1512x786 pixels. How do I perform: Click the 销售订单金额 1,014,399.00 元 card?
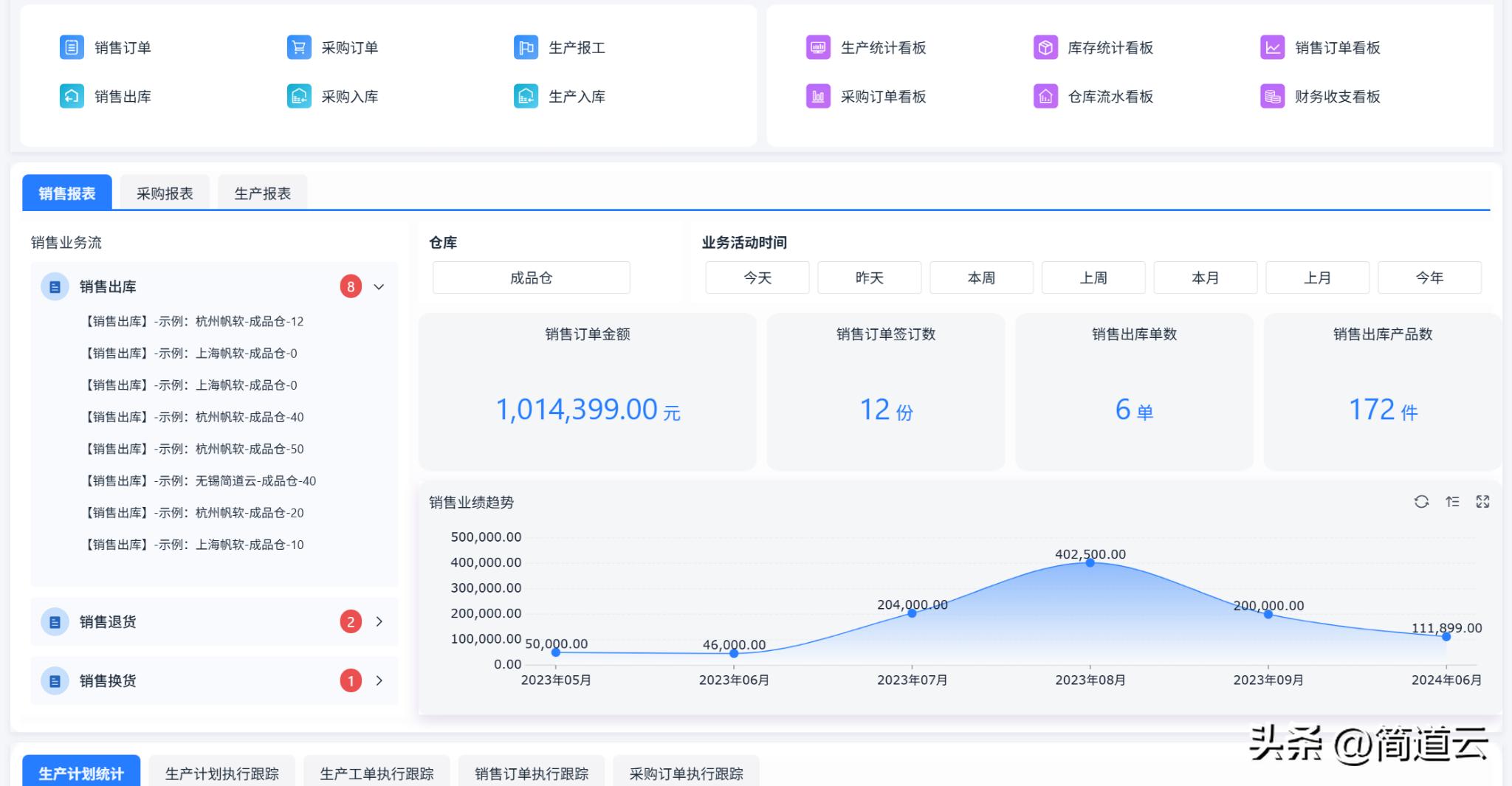click(588, 392)
